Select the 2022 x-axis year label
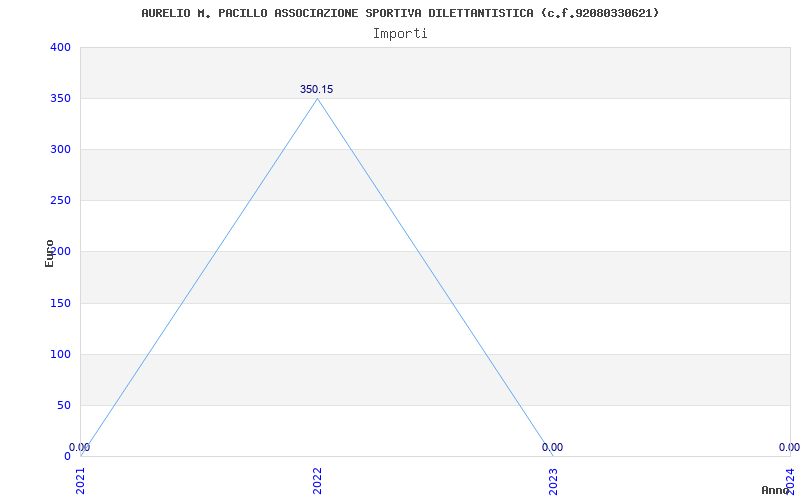This screenshot has height=500, width=800. pos(317,481)
